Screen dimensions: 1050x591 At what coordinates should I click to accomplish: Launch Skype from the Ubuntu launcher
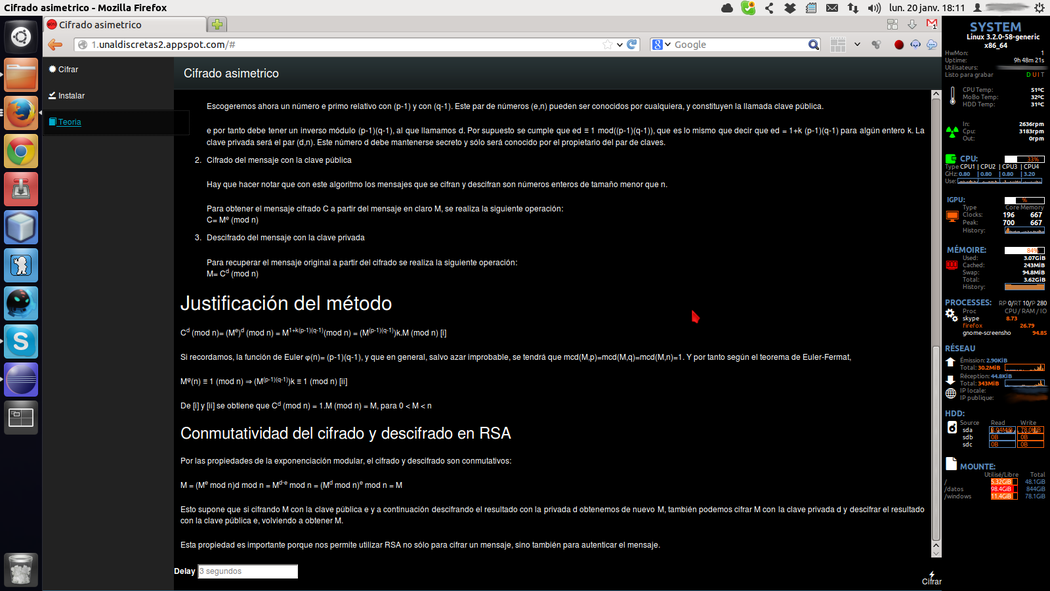[21, 341]
